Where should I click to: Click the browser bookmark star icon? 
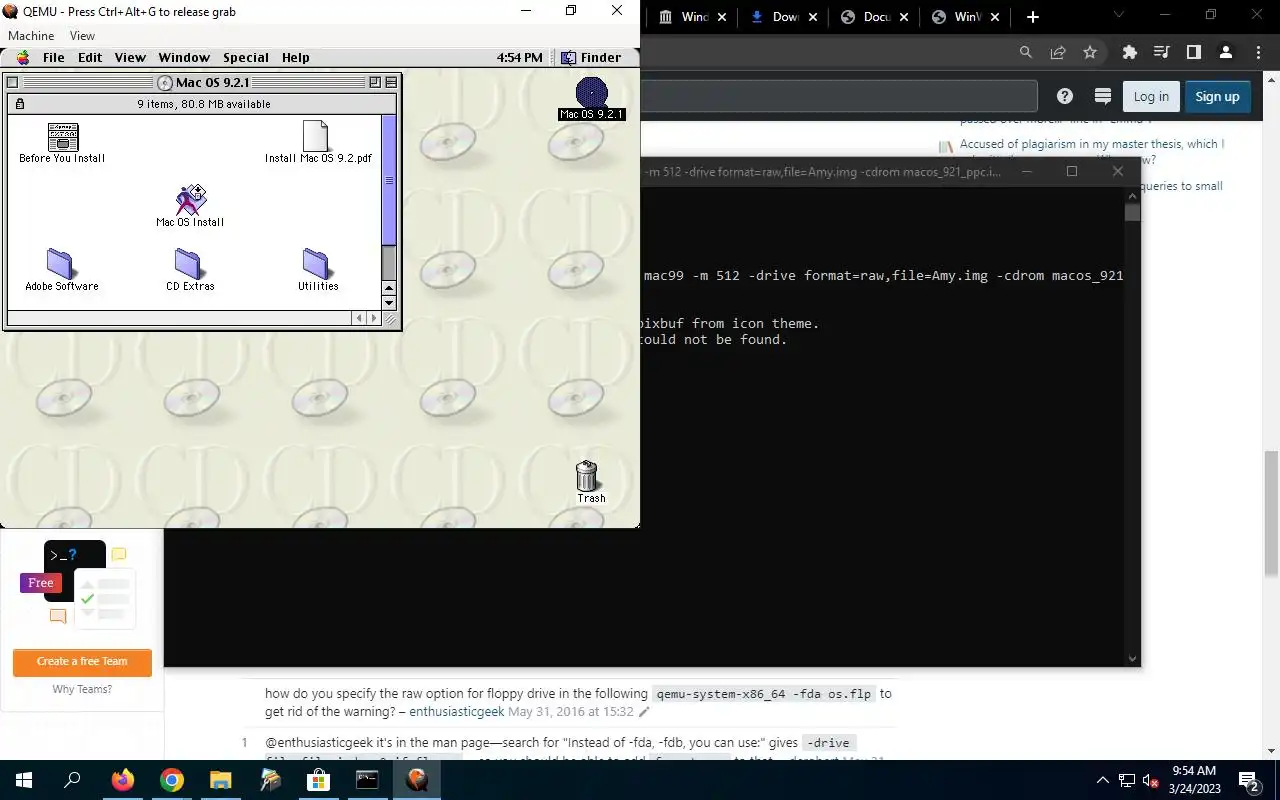[x=1090, y=52]
